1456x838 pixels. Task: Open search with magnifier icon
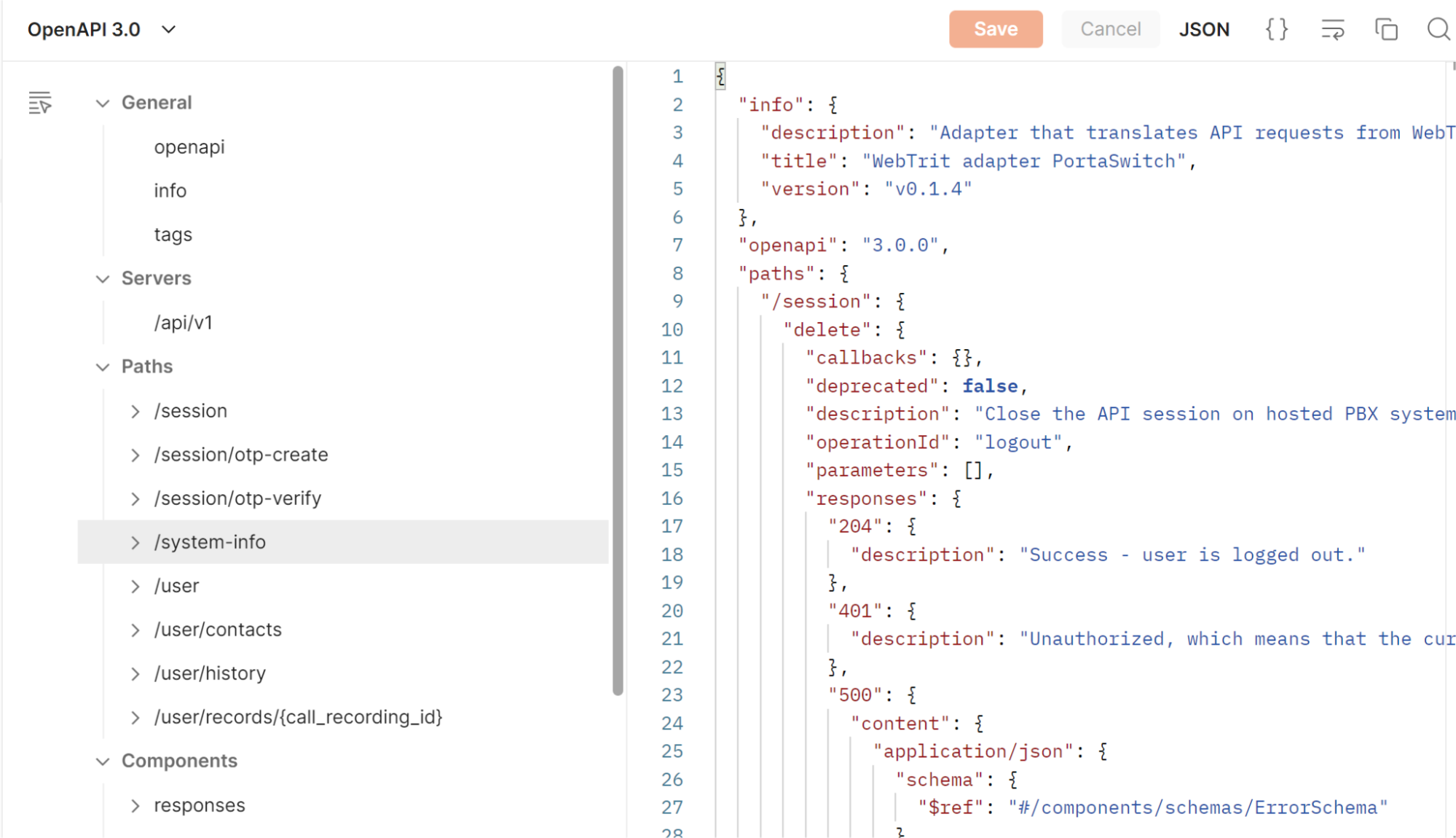coord(1438,29)
